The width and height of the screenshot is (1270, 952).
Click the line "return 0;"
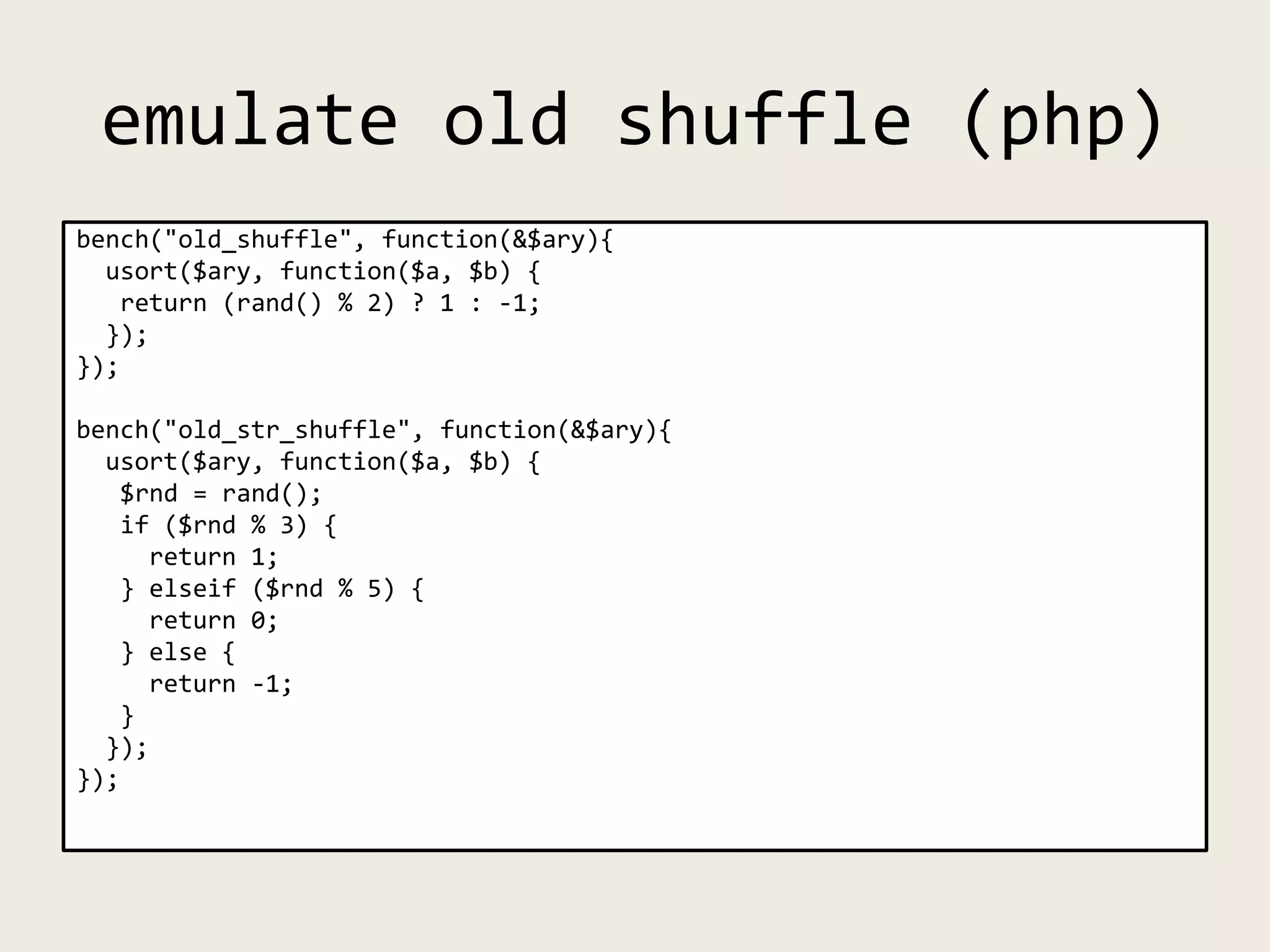[x=213, y=621]
